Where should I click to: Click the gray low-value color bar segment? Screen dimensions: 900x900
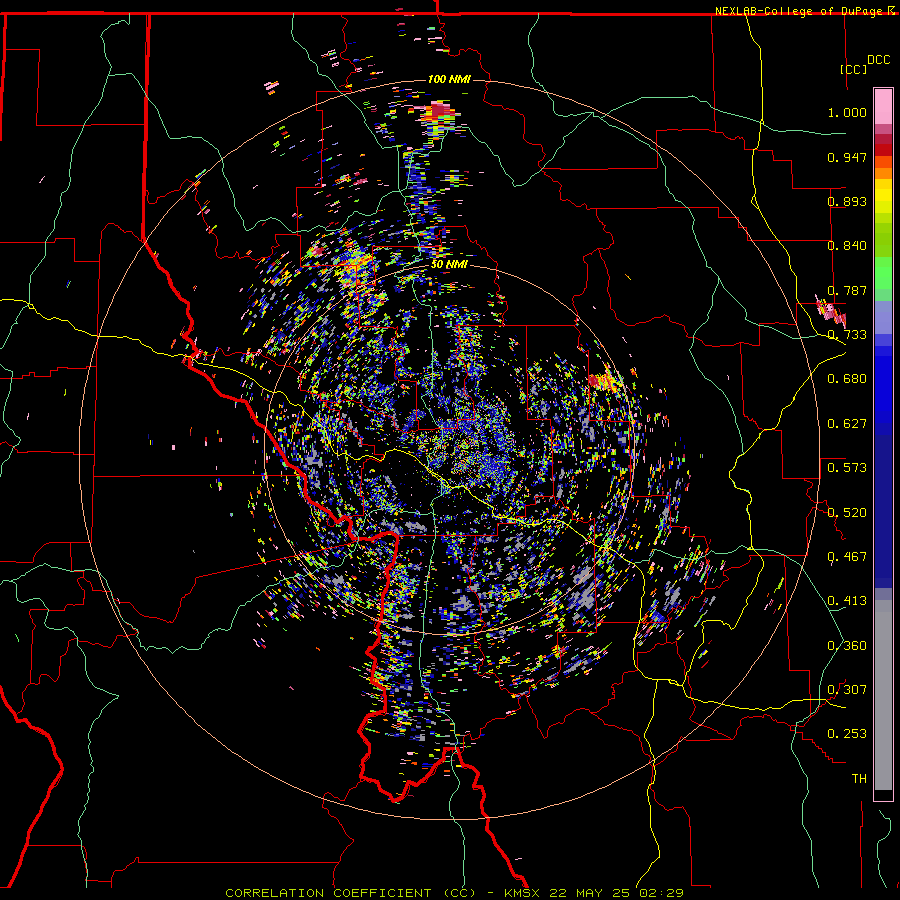click(883, 695)
